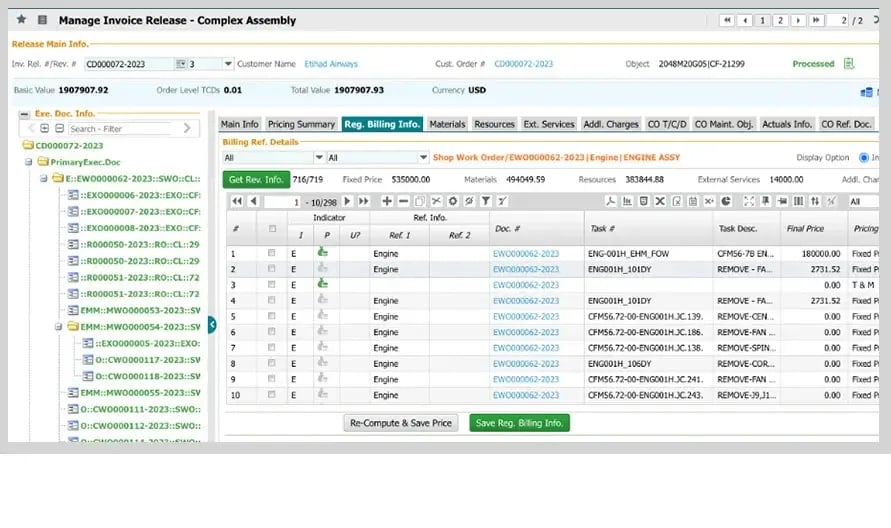Select the Display Option radio button
This screenshot has height=528, width=891.
tap(860, 158)
